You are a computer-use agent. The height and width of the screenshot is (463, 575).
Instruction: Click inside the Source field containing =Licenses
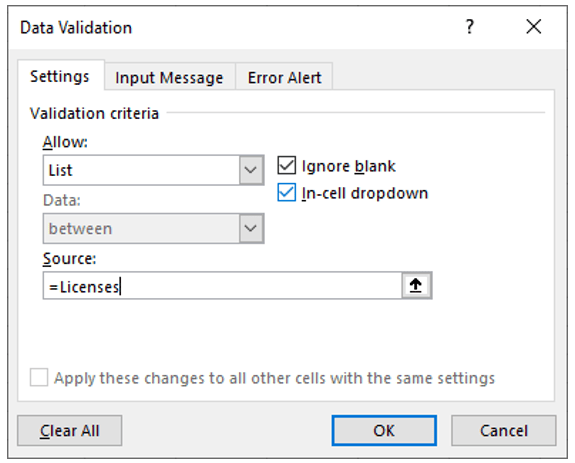pos(222,286)
